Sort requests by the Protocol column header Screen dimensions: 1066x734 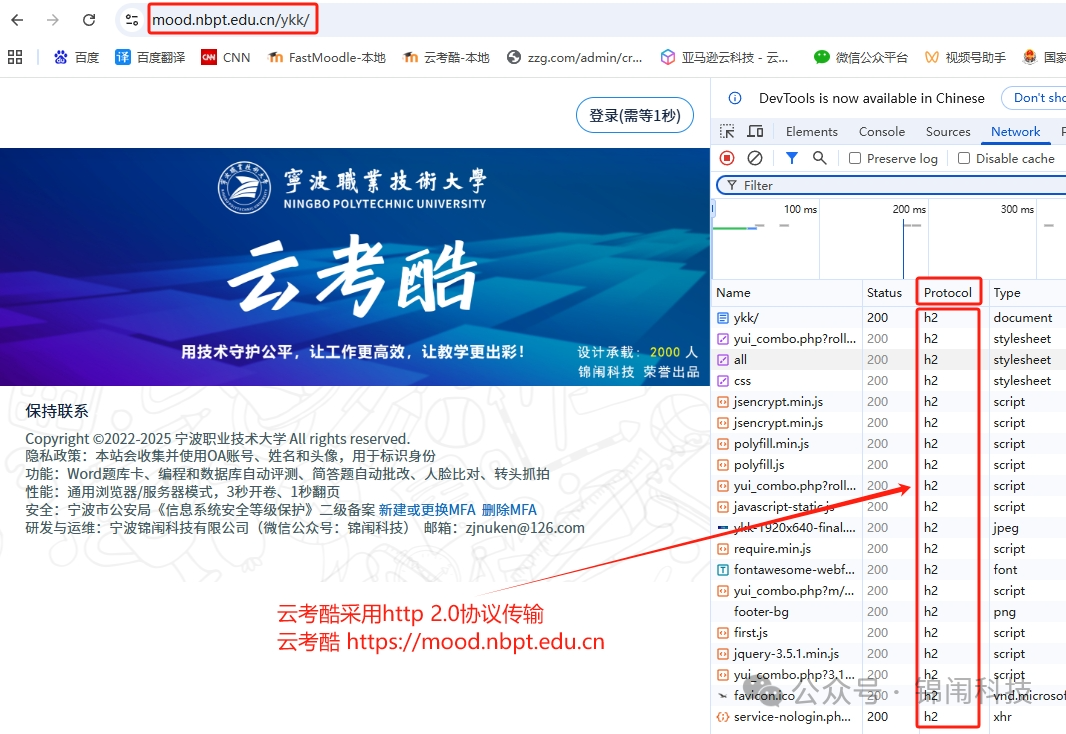pyautogui.click(x=948, y=292)
